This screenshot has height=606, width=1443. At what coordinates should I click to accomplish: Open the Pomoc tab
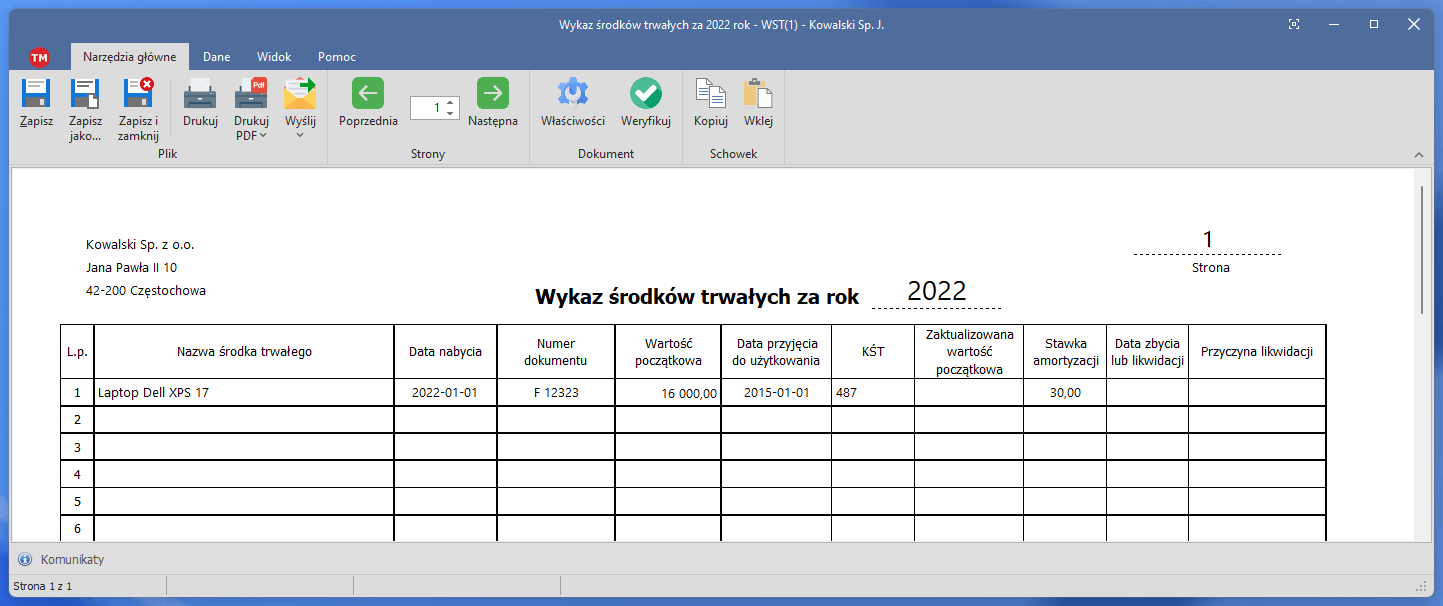337,57
